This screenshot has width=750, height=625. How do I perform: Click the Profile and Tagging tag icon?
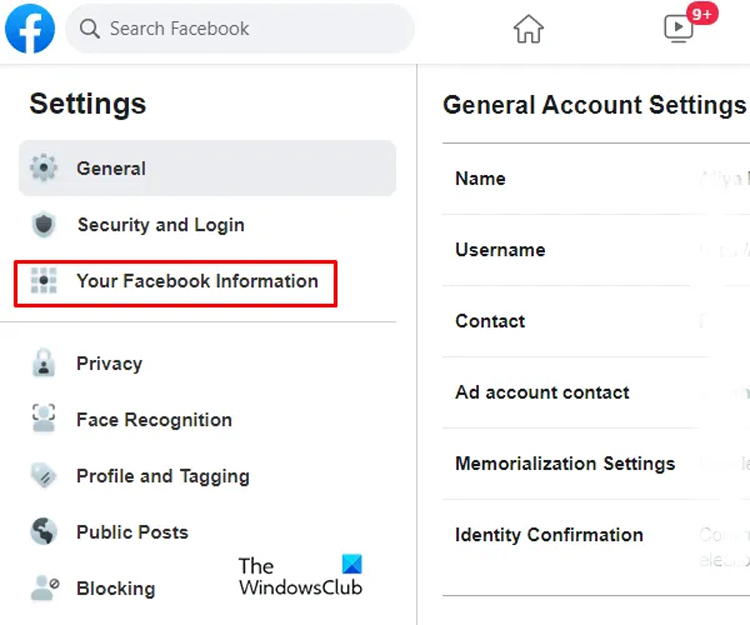pos(44,475)
